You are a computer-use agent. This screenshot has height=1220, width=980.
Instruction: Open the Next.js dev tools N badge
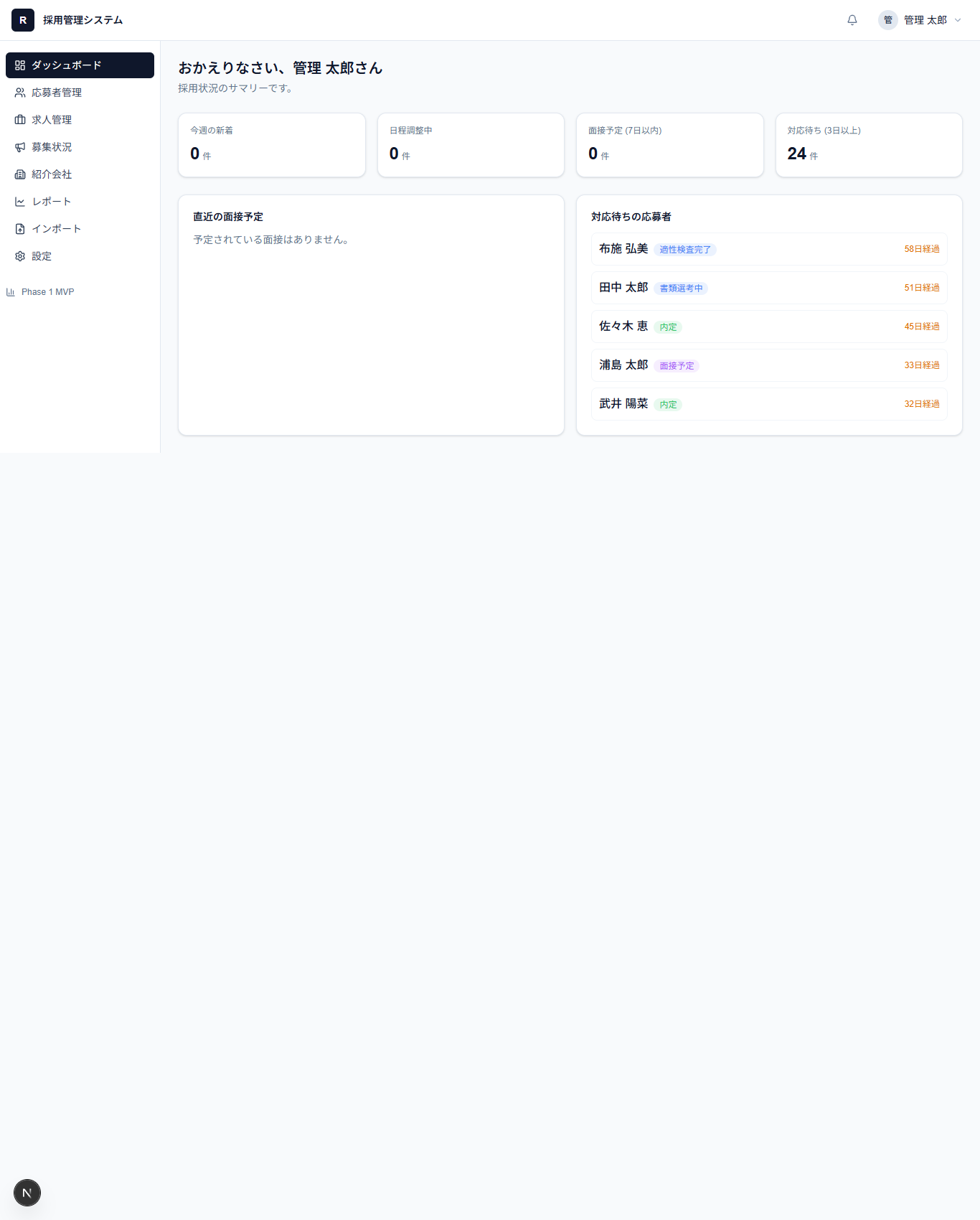coord(27,1193)
